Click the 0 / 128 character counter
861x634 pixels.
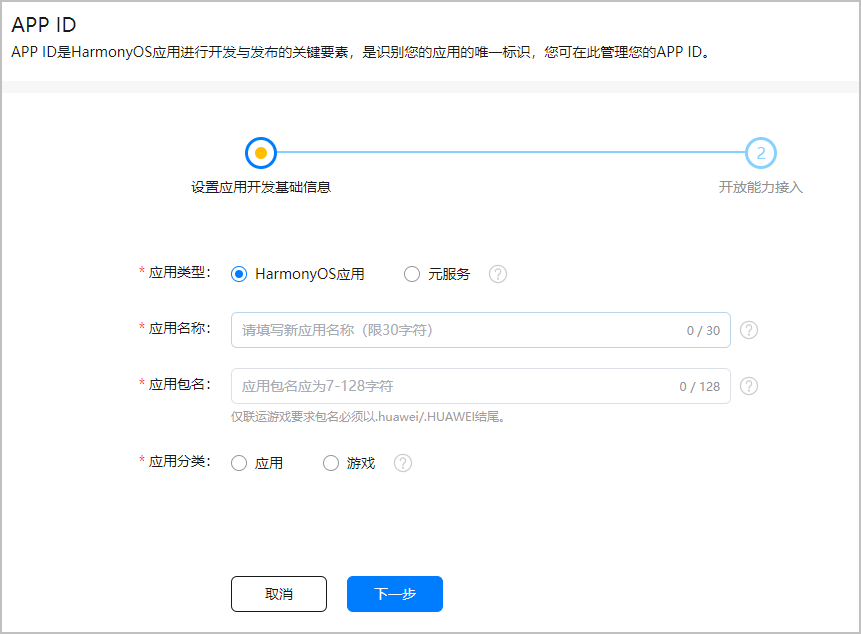pos(699,386)
